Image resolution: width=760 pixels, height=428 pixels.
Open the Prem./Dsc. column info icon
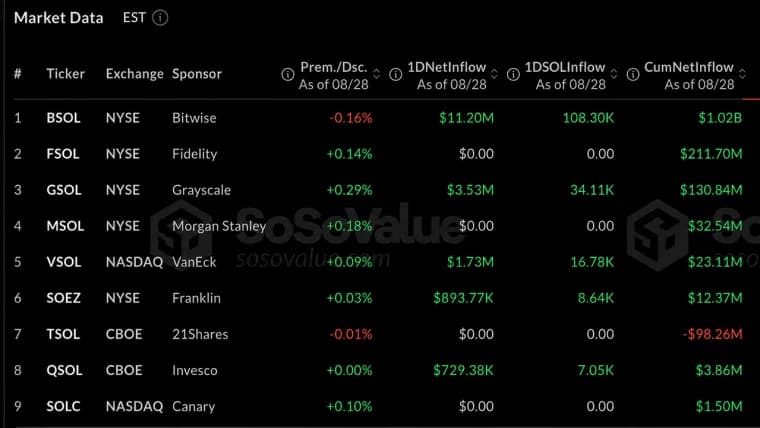[287, 74]
